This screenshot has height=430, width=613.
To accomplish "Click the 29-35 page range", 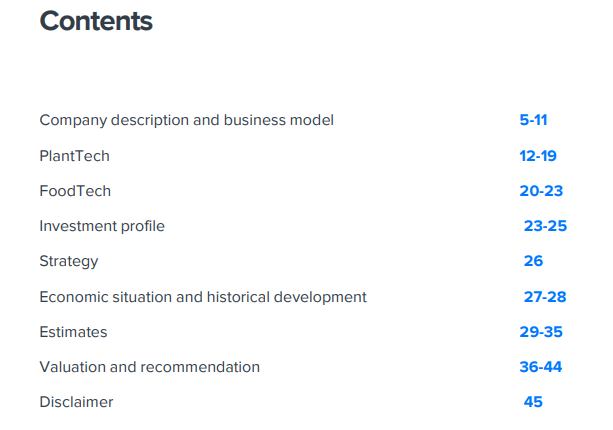I will coord(541,332).
